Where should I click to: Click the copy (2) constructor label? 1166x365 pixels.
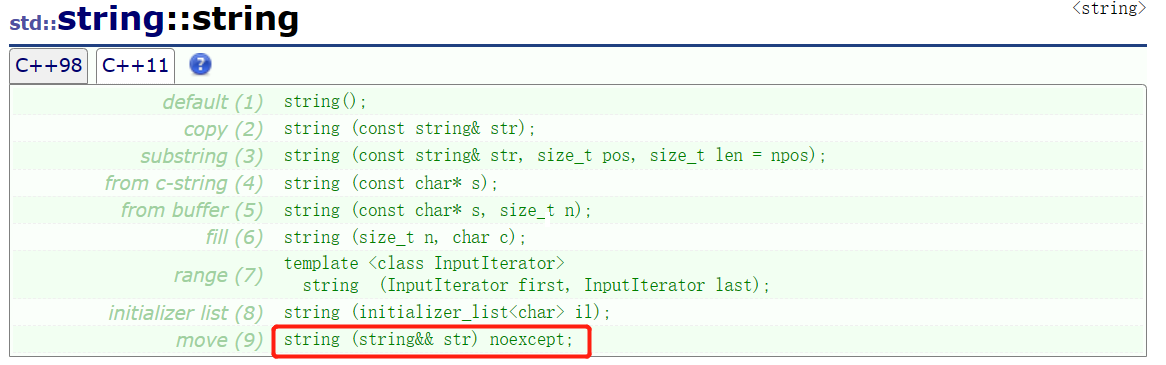tap(223, 129)
